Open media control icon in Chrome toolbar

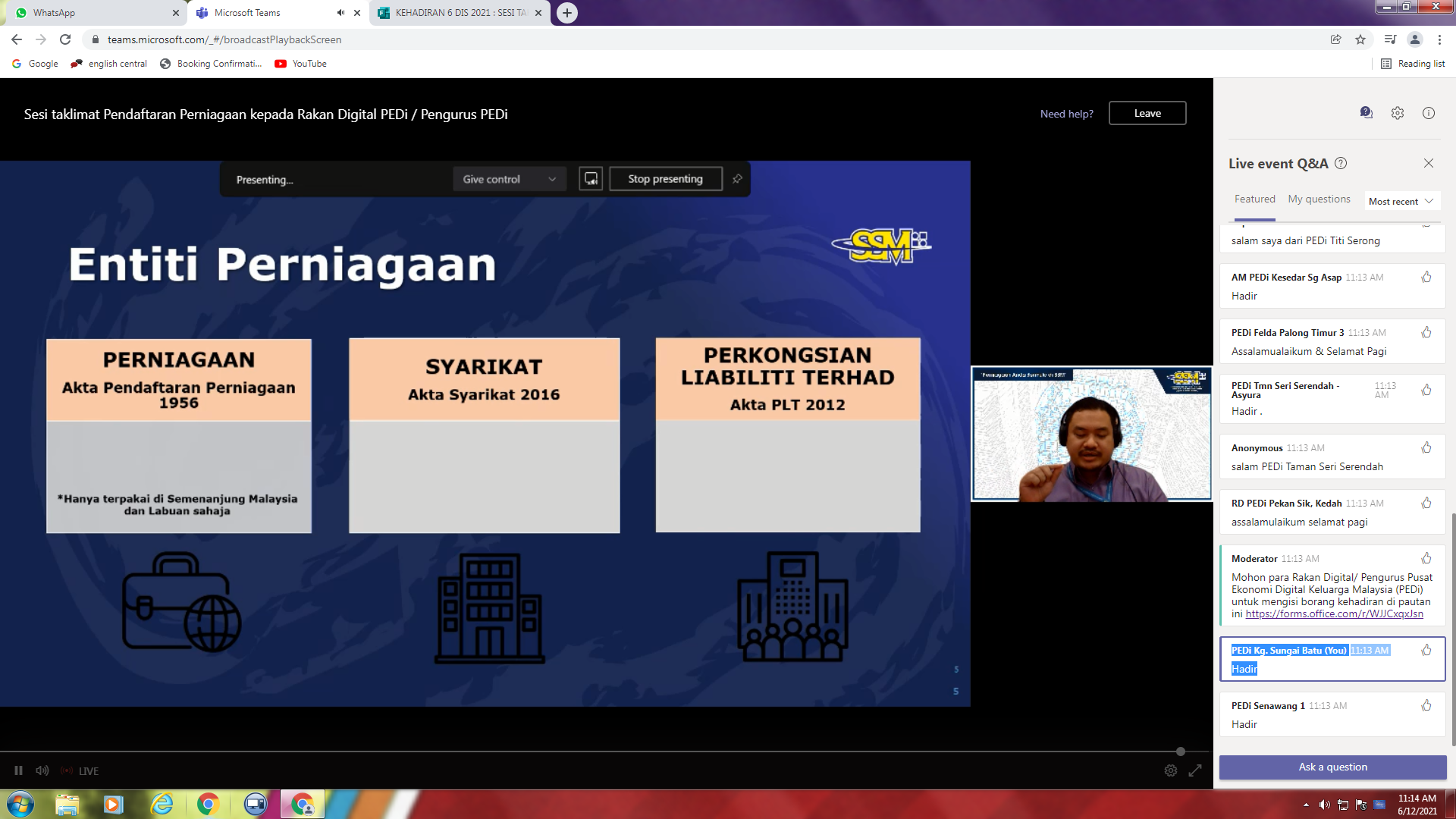pos(1390,39)
